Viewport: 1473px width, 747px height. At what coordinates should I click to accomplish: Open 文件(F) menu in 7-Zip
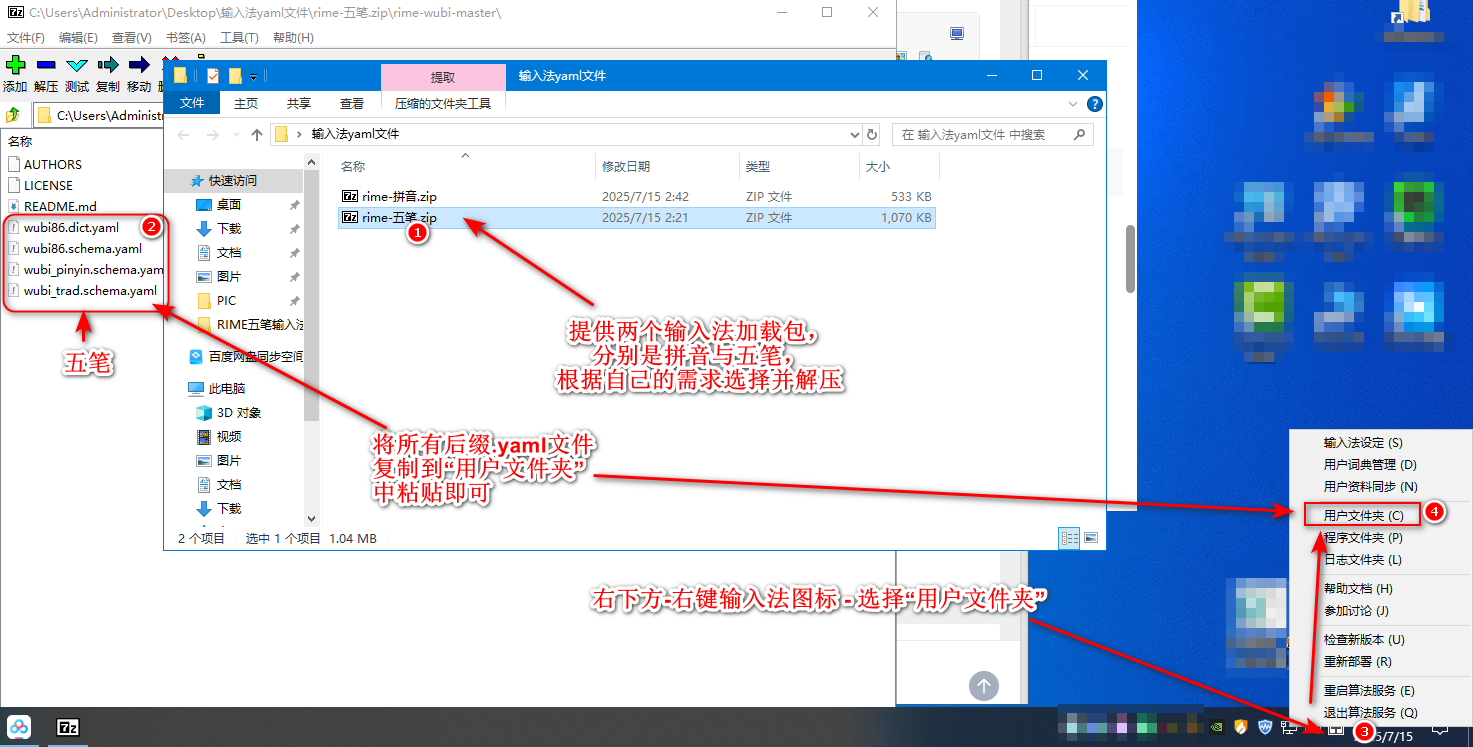pos(26,38)
